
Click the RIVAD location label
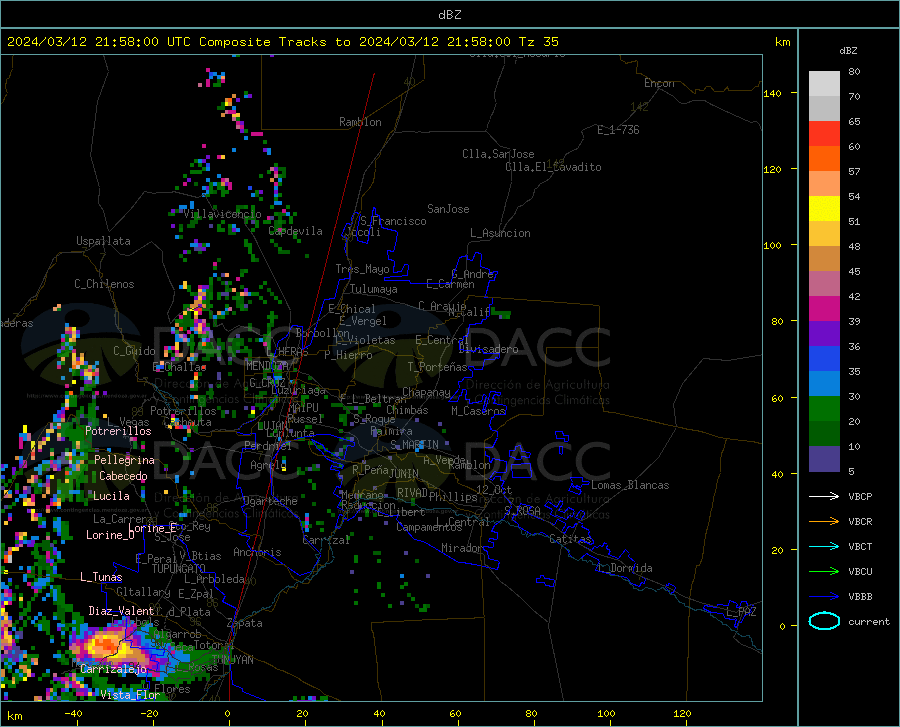(x=412, y=493)
